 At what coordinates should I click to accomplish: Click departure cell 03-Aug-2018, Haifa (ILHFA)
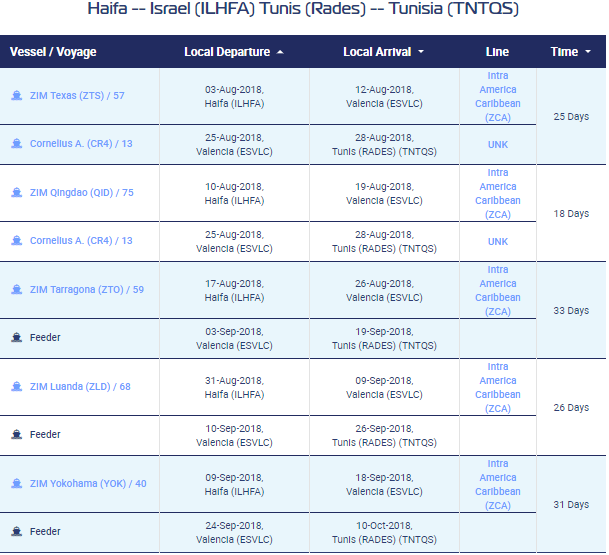point(234,96)
